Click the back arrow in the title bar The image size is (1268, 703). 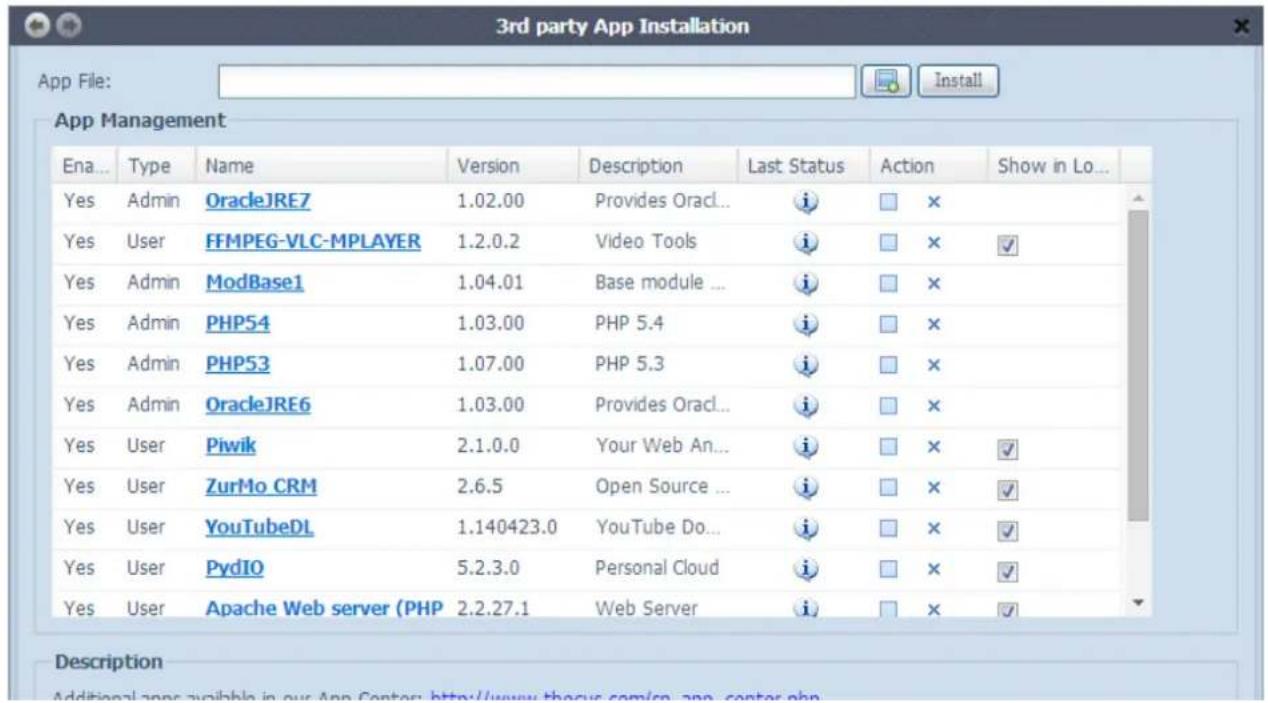tap(37, 26)
